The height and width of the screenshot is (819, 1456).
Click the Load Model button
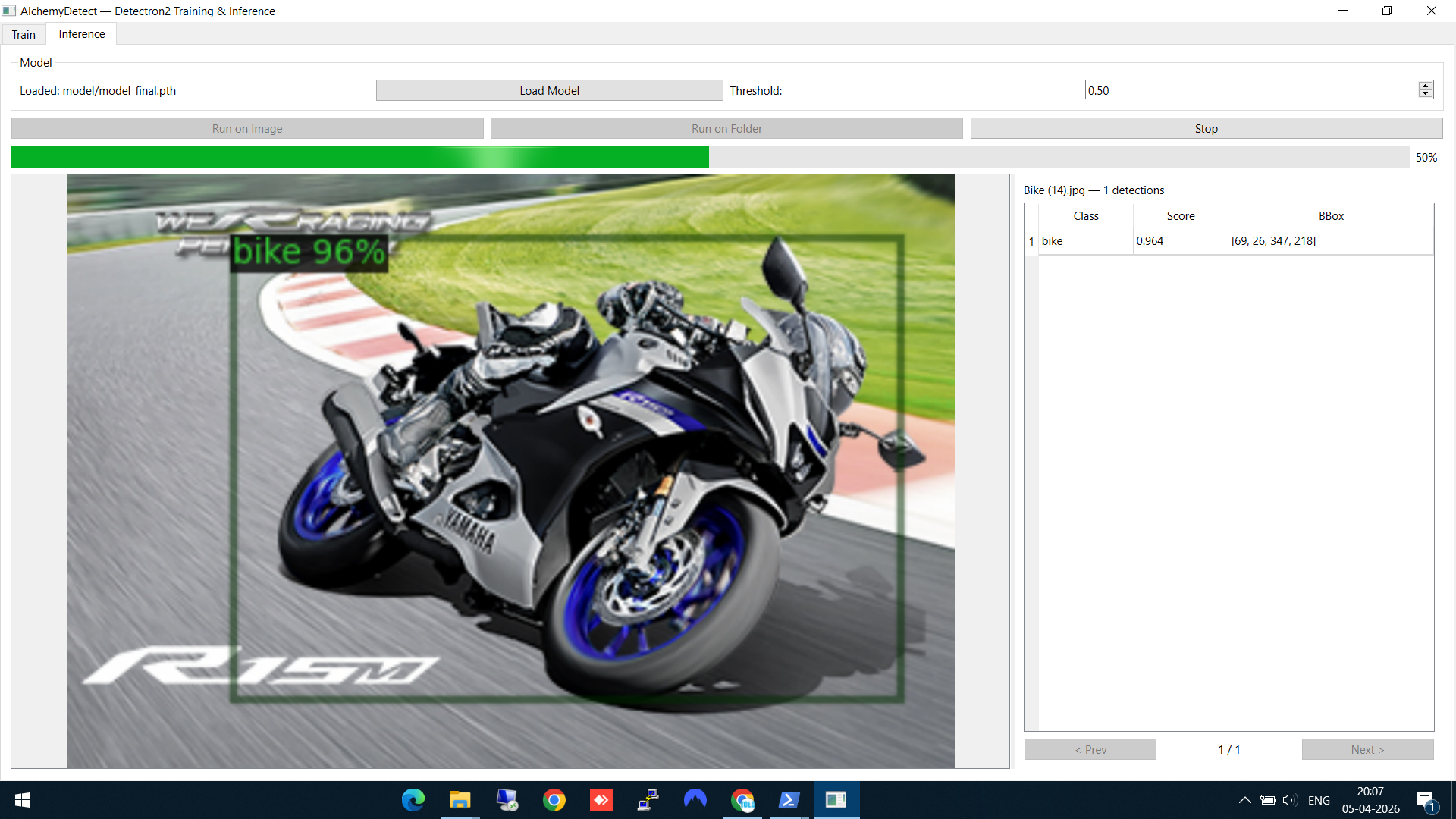[549, 90]
